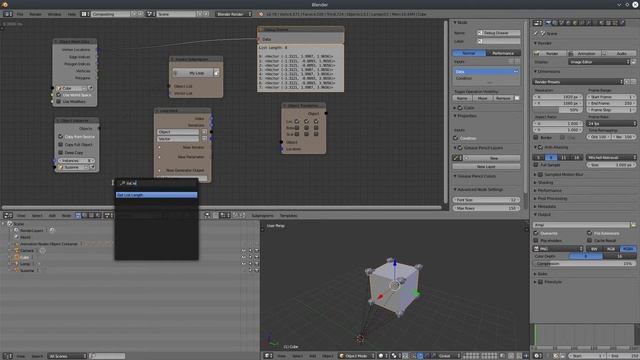Open the Display Image Editor dropdown
This screenshot has width=640, height=360.
(x=599, y=62)
